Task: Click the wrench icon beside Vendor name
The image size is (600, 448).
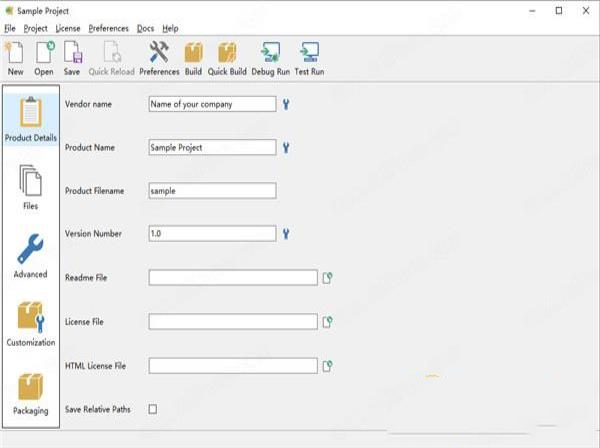Action: coord(286,104)
